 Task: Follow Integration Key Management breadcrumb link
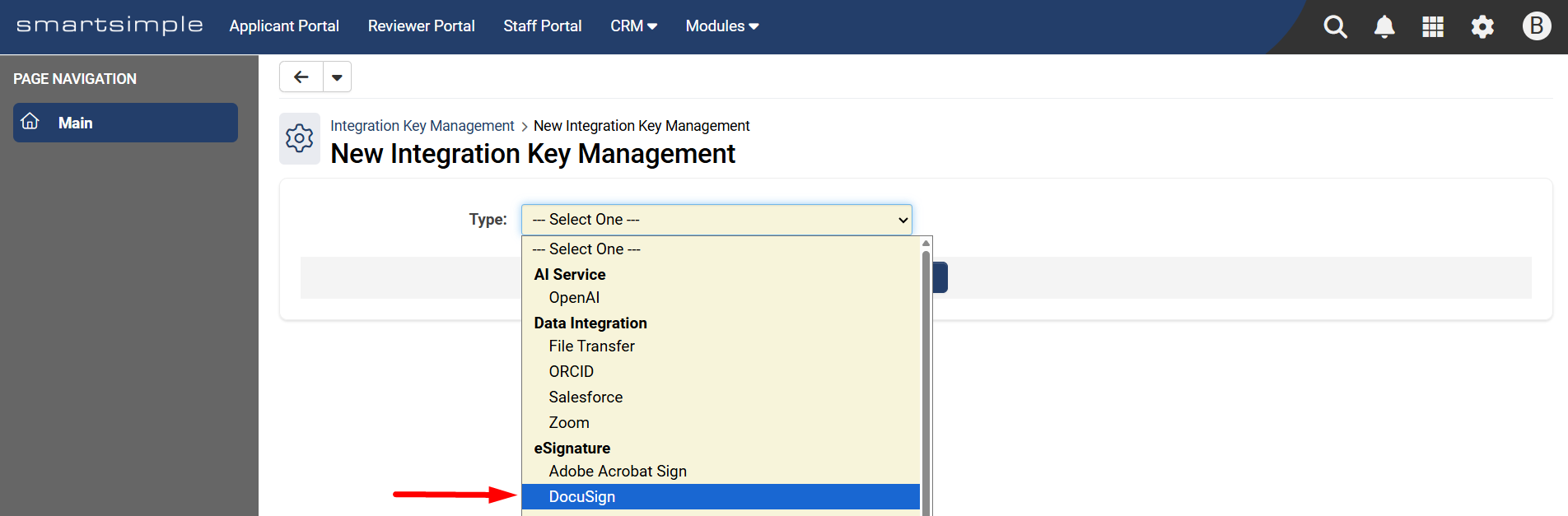coord(422,126)
